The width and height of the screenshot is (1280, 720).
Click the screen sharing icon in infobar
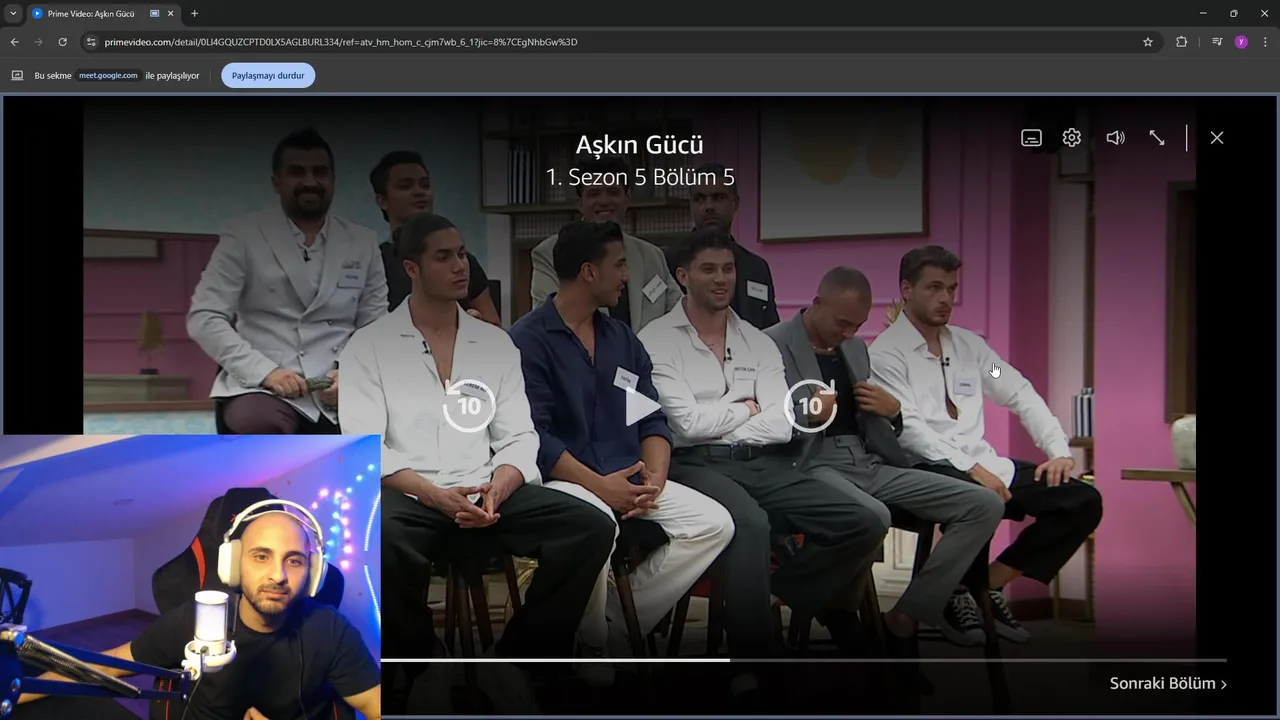(17, 75)
